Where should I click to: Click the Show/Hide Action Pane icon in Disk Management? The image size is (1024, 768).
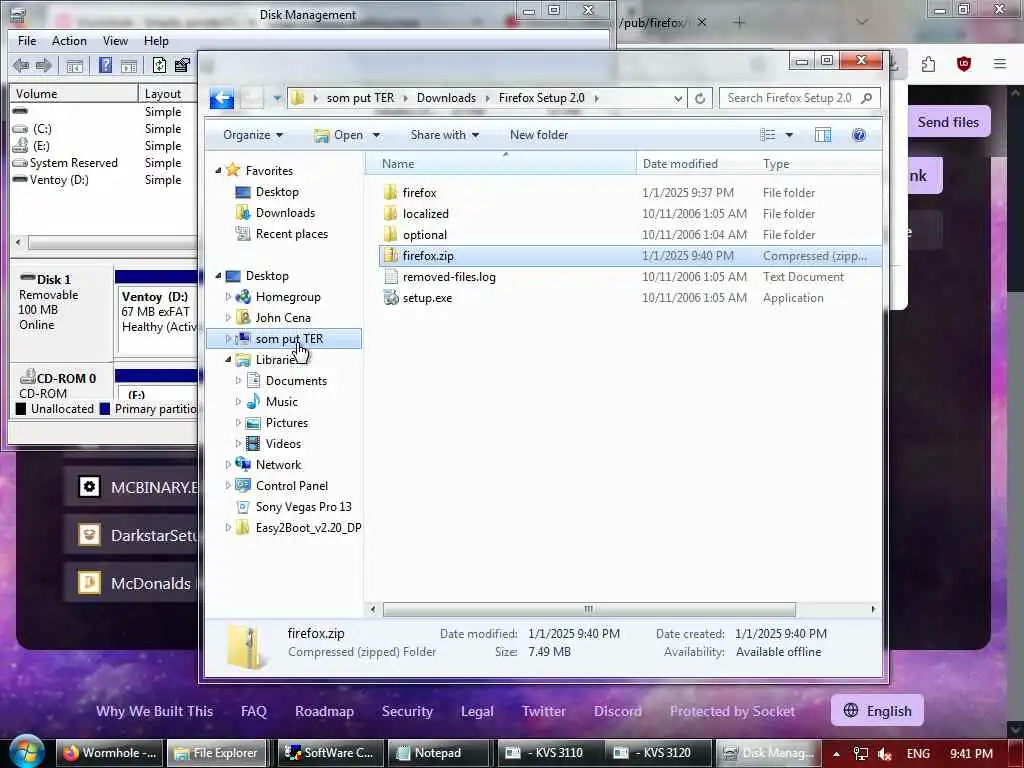tap(129, 65)
